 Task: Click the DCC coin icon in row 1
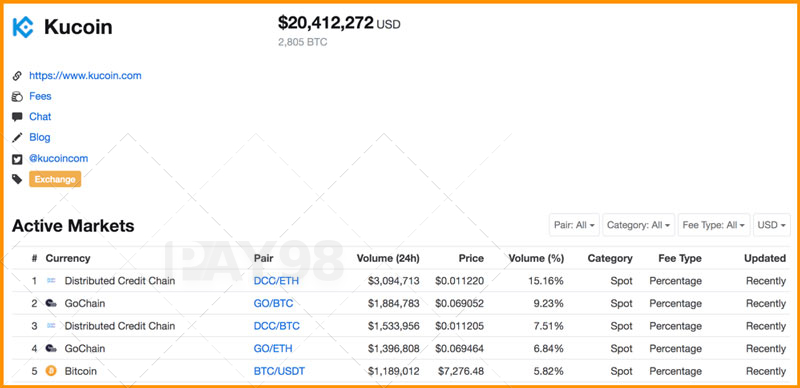(x=51, y=281)
